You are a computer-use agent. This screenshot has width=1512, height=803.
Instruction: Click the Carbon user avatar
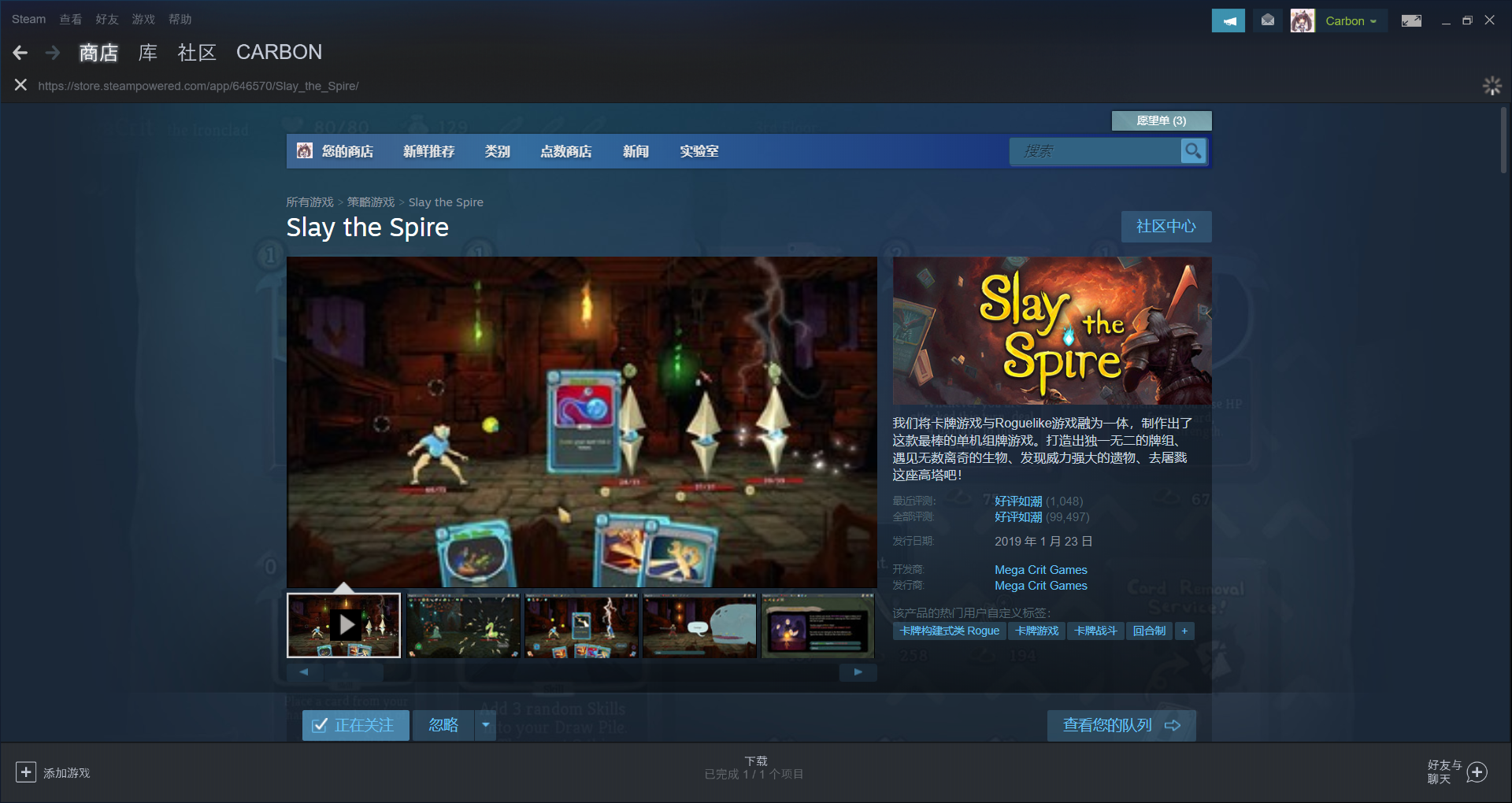[1303, 21]
